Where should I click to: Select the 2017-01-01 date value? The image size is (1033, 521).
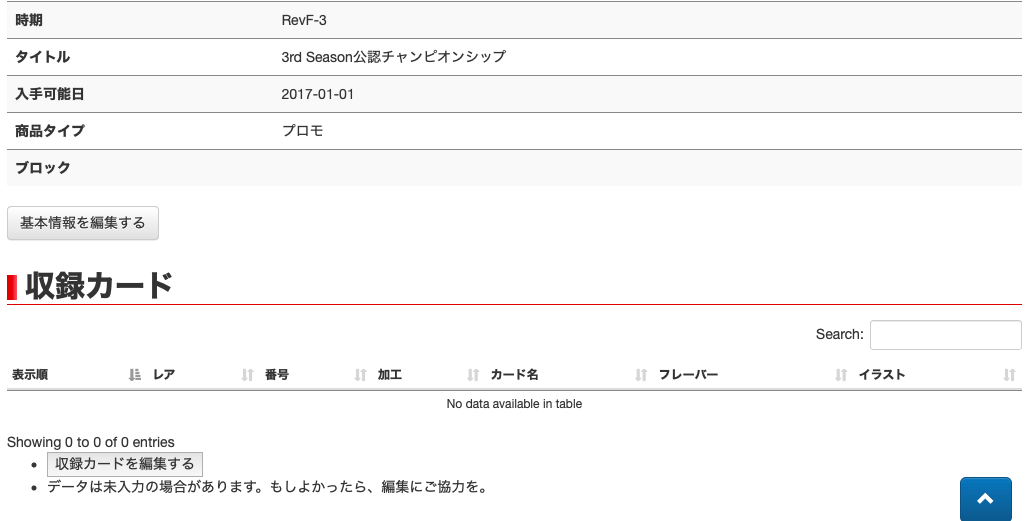point(318,94)
